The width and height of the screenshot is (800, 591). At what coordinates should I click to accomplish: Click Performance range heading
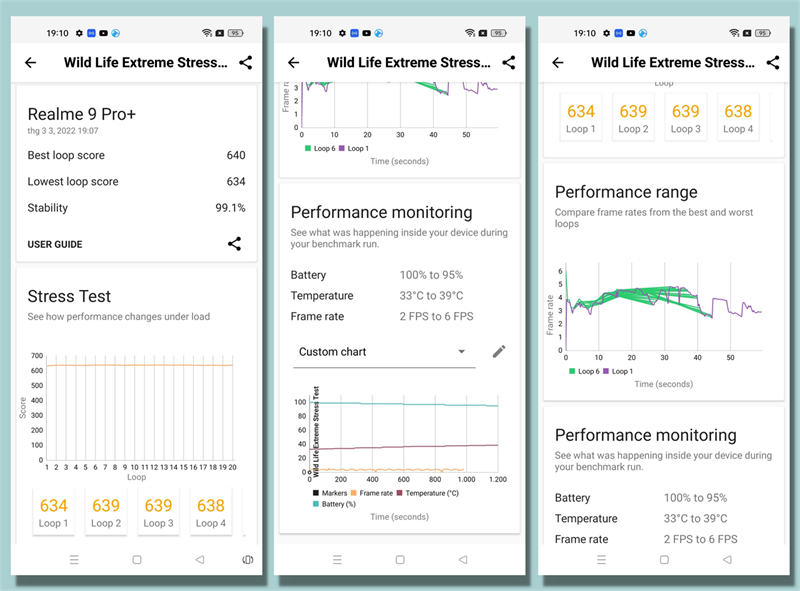tap(626, 192)
